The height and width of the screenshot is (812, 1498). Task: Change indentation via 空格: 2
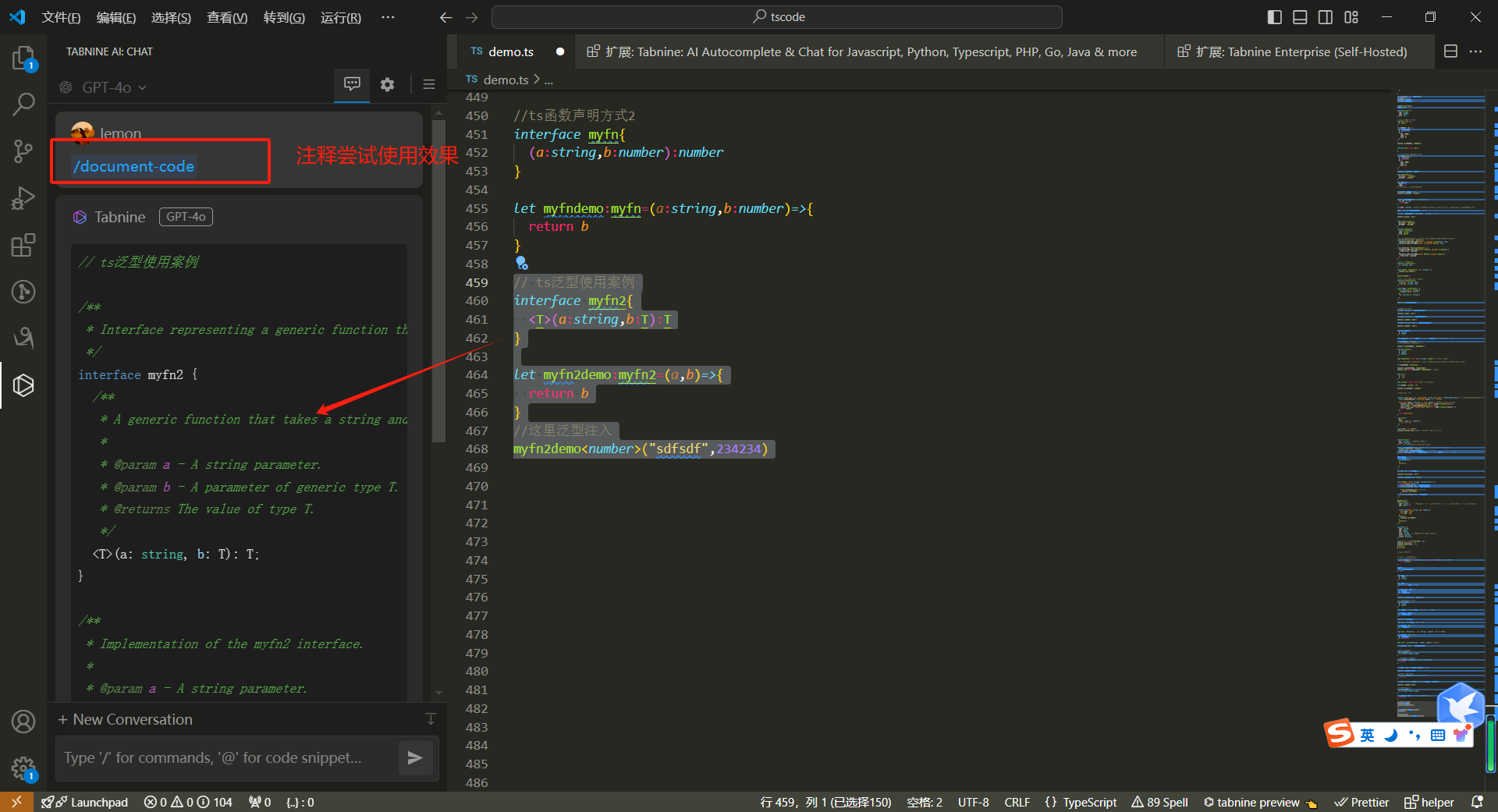pos(925,802)
